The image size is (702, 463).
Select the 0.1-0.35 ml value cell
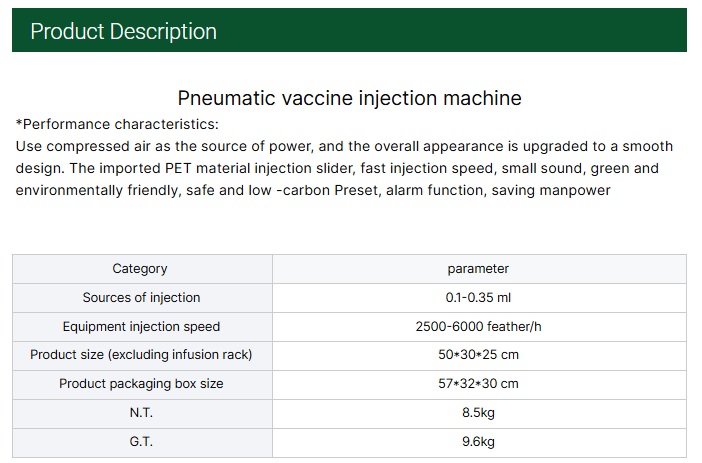coord(478,297)
